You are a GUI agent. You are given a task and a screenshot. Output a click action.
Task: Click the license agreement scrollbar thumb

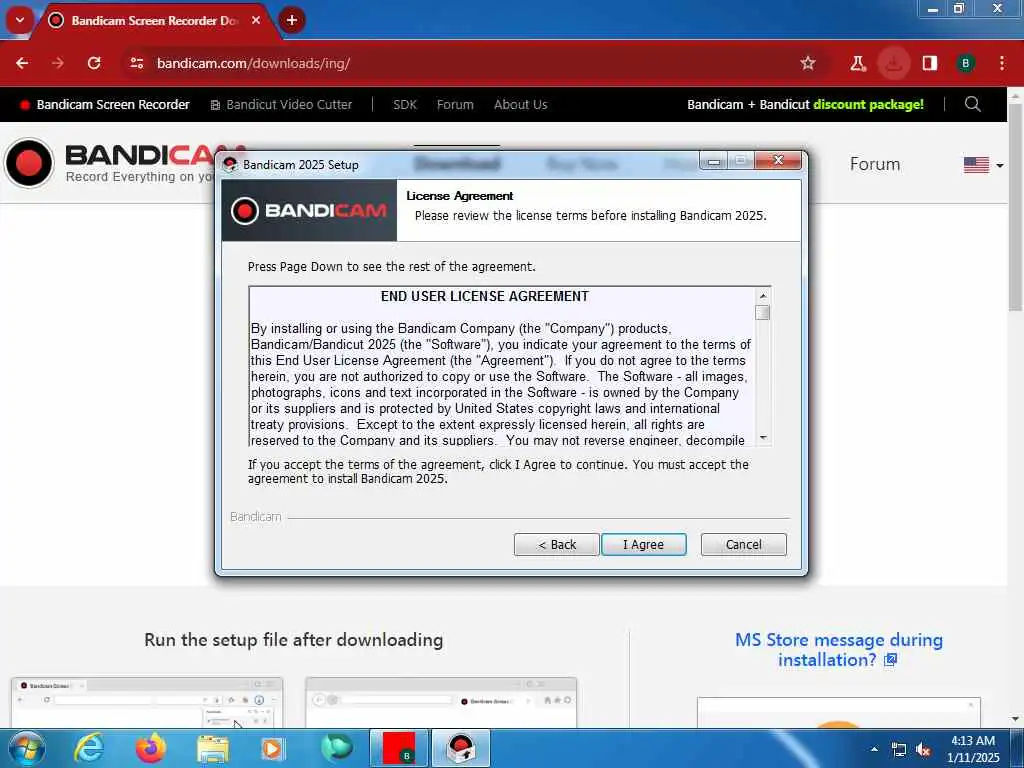coord(763,312)
